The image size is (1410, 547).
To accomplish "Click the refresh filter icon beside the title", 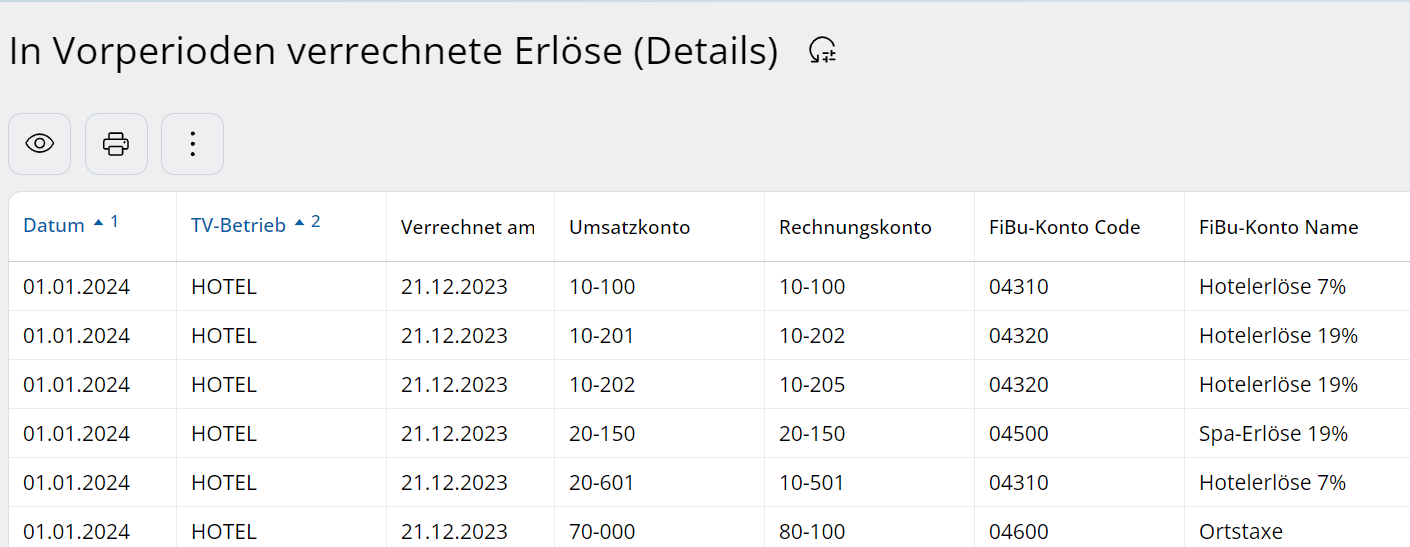I will [822, 51].
